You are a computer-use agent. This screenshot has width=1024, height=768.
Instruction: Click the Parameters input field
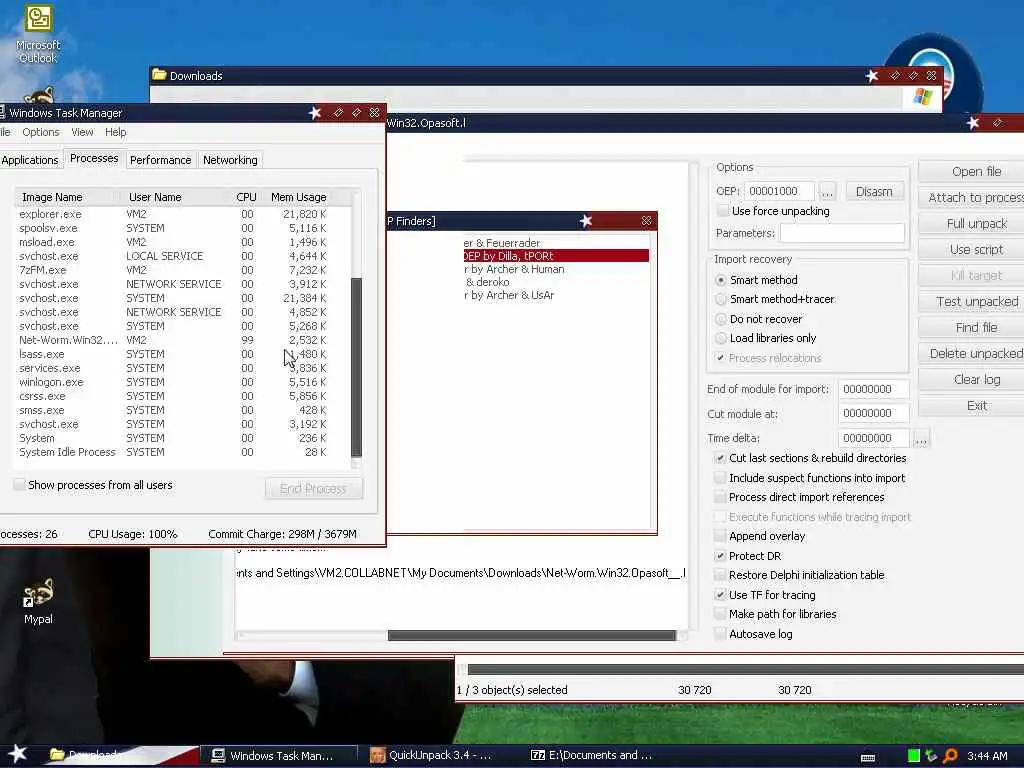[x=842, y=233]
